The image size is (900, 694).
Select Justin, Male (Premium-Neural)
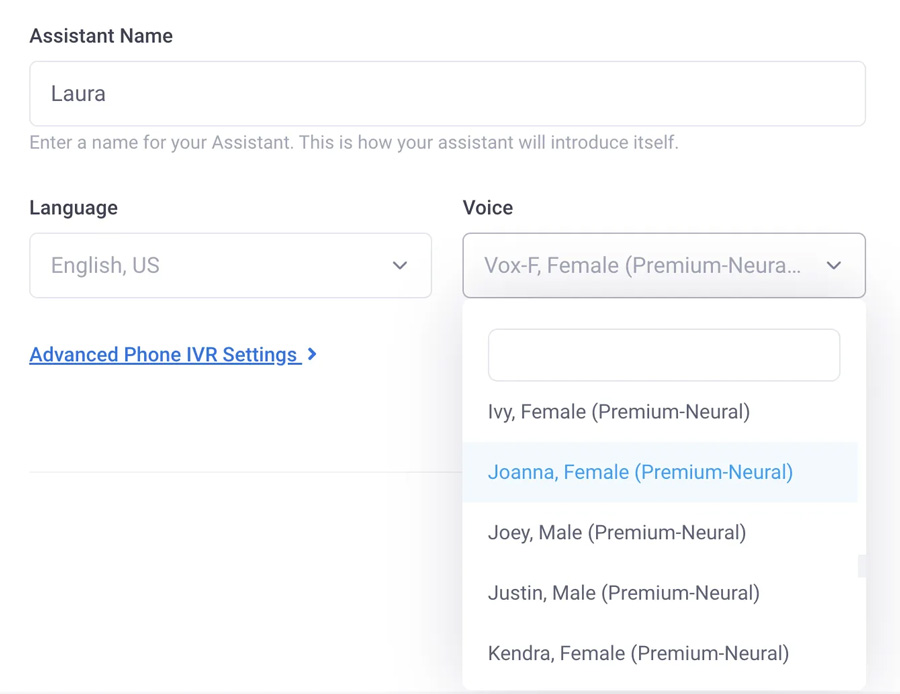pos(623,593)
